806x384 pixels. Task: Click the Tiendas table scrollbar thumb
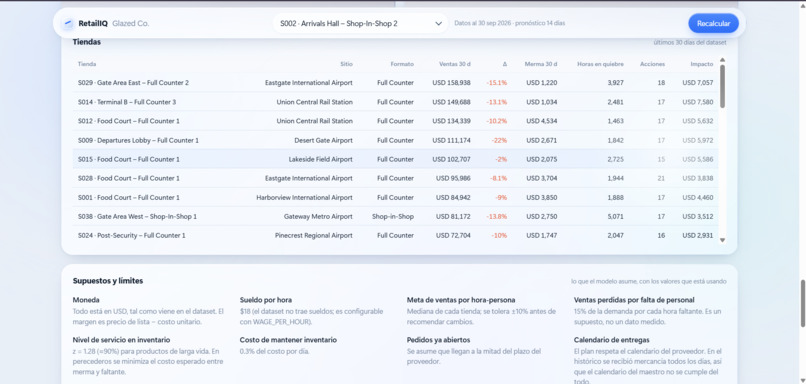click(722, 86)
